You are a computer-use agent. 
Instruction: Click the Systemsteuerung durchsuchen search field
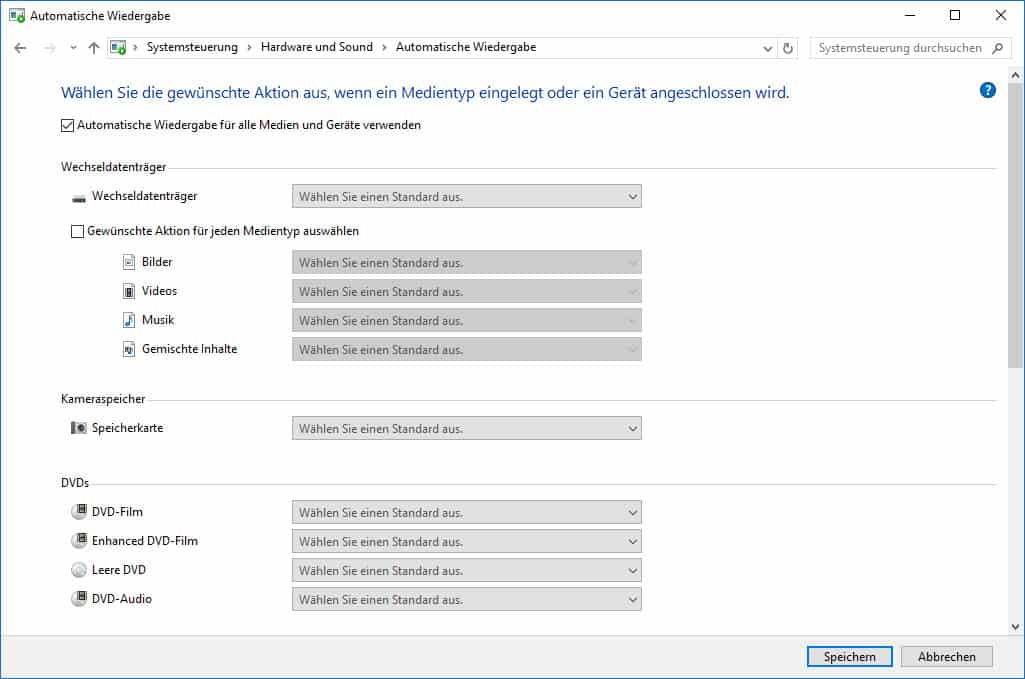tap(900, 48)
